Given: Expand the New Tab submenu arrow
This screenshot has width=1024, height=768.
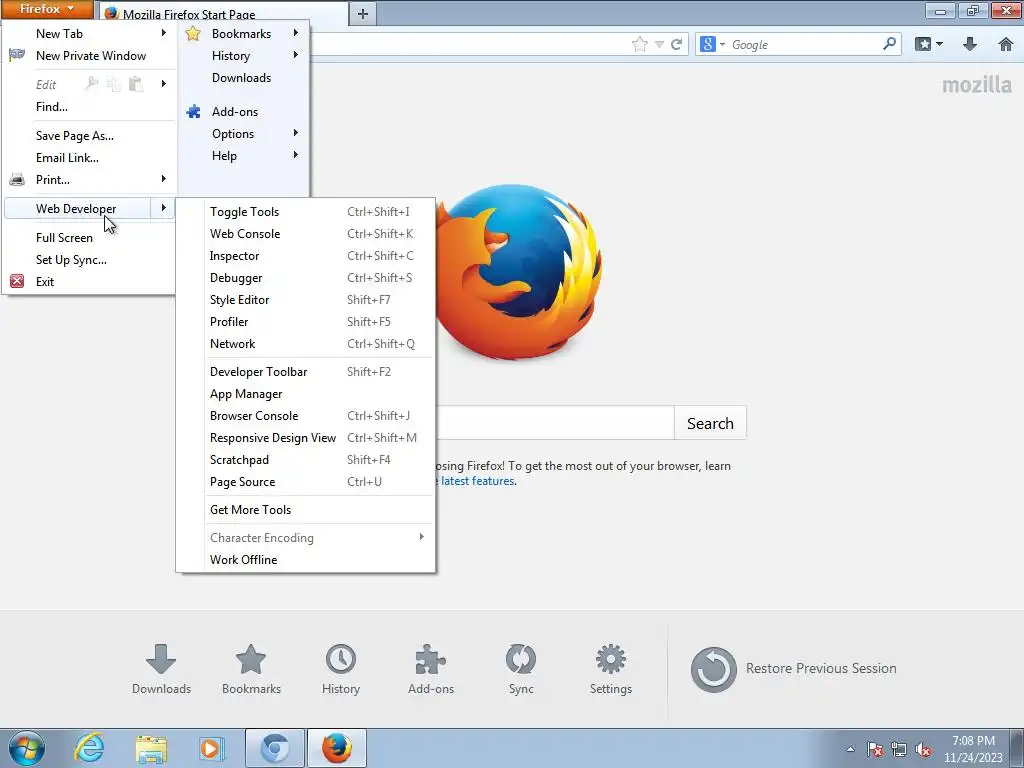Looking at the screenshot, I should click(x=163, y=33).
